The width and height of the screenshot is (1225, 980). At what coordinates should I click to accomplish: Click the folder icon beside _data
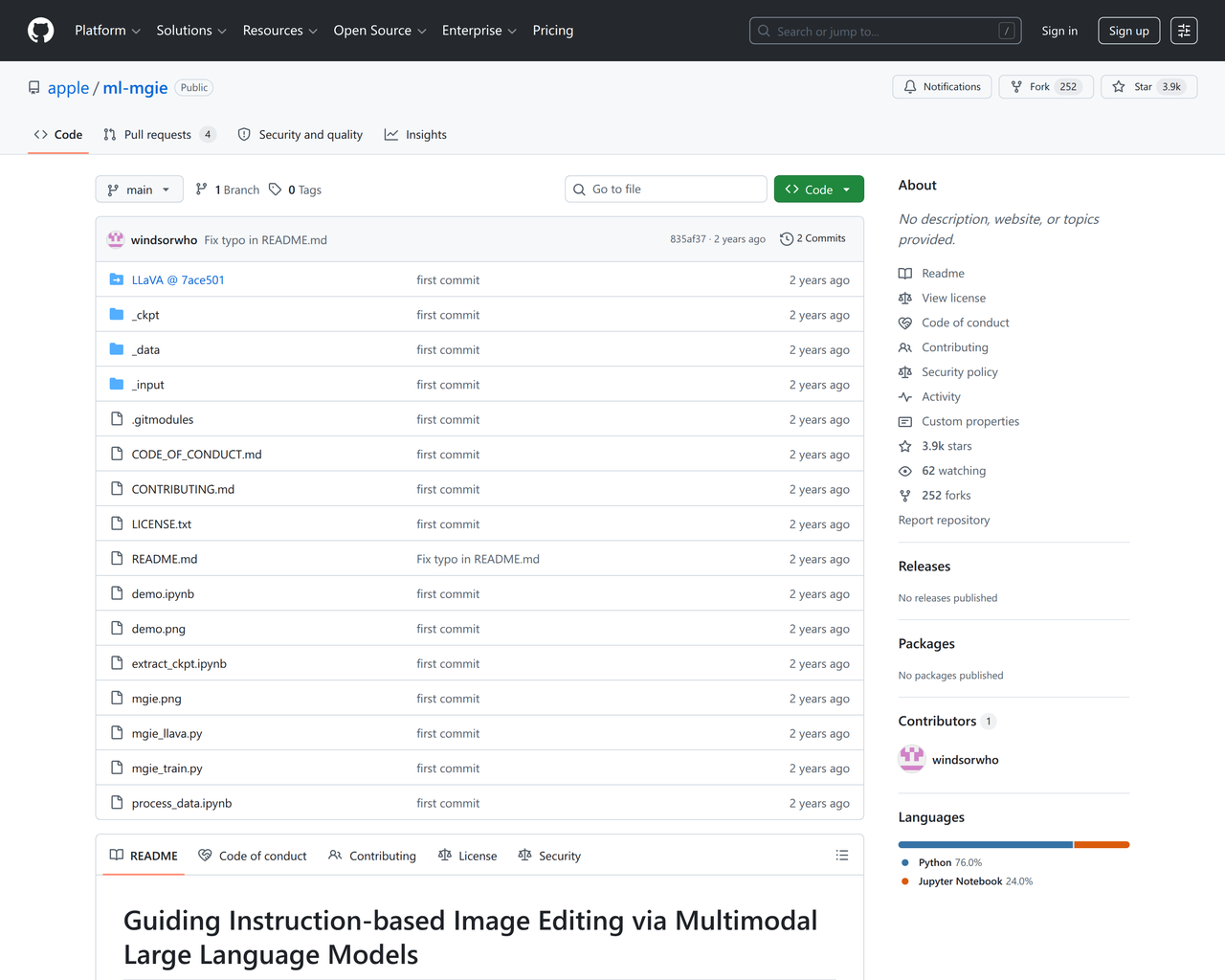pyautogui.click(x=117, y=349)
